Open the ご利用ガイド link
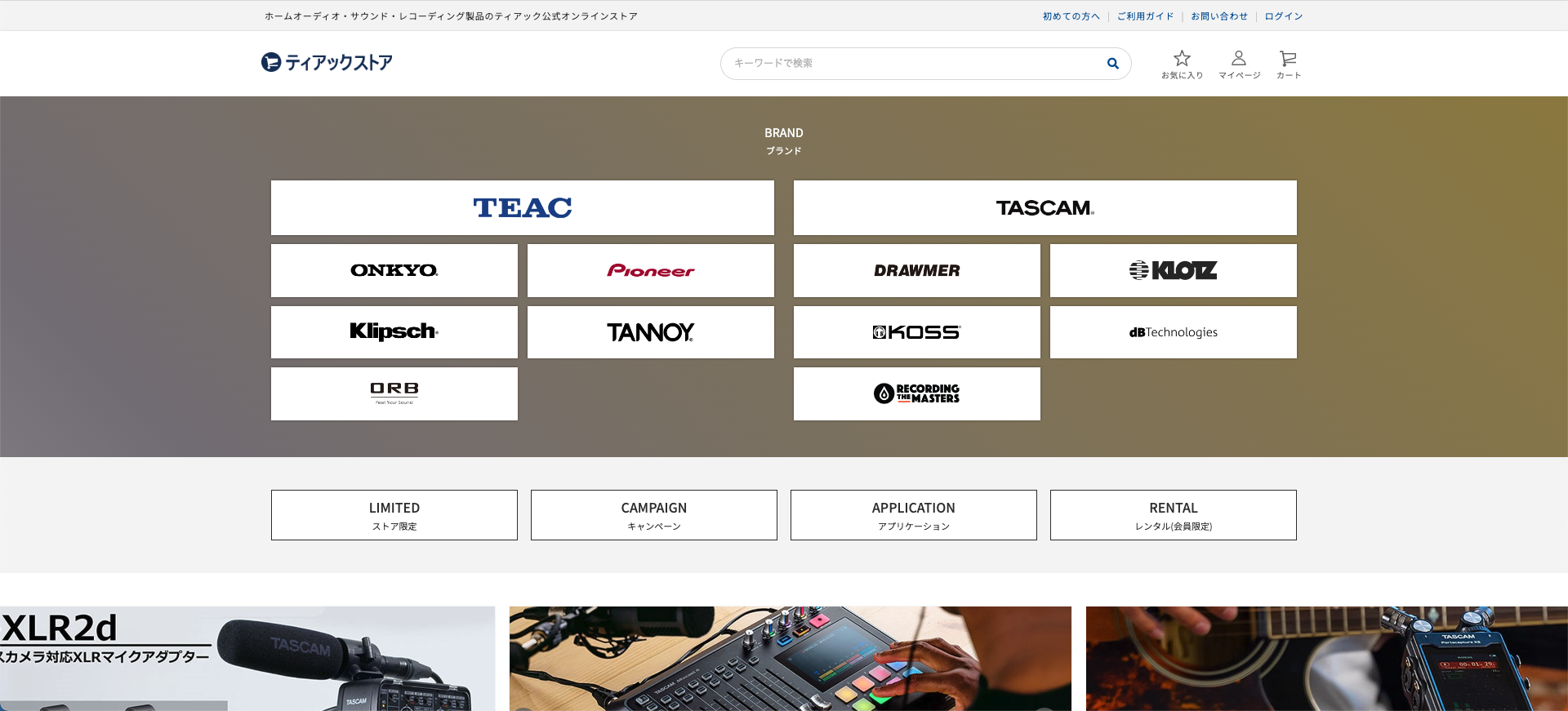 tap(1145, 16)
